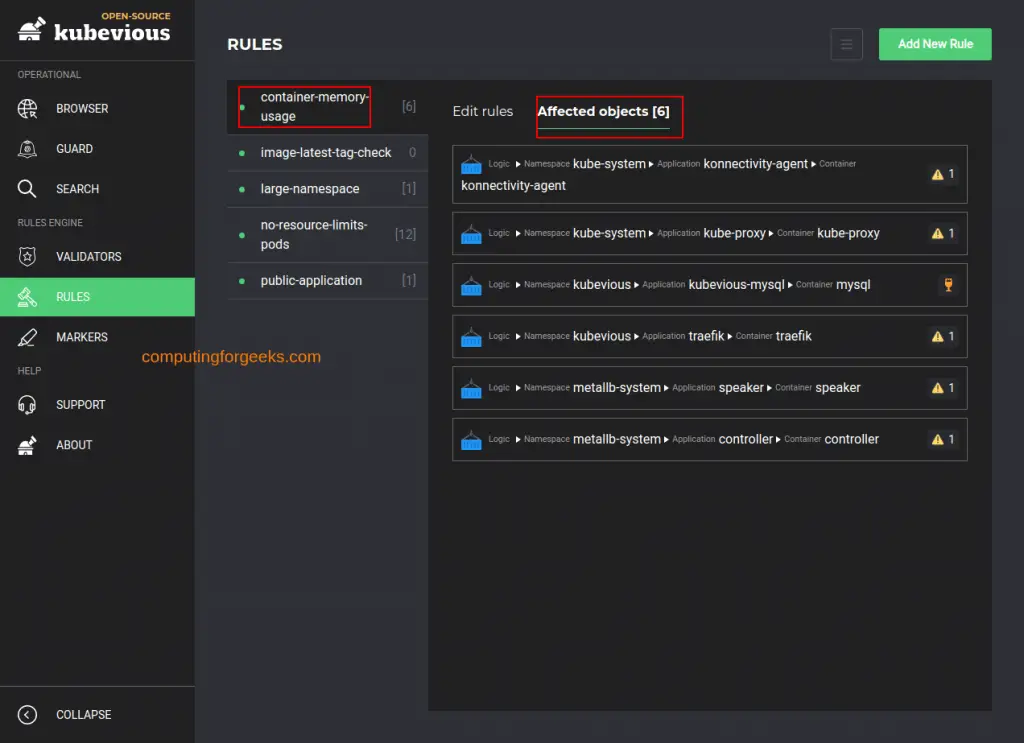The height and width of the screenshot is (743, 1024).
Task: Open konnectivity-agent affected object row
Action: [x=709, y=174]
